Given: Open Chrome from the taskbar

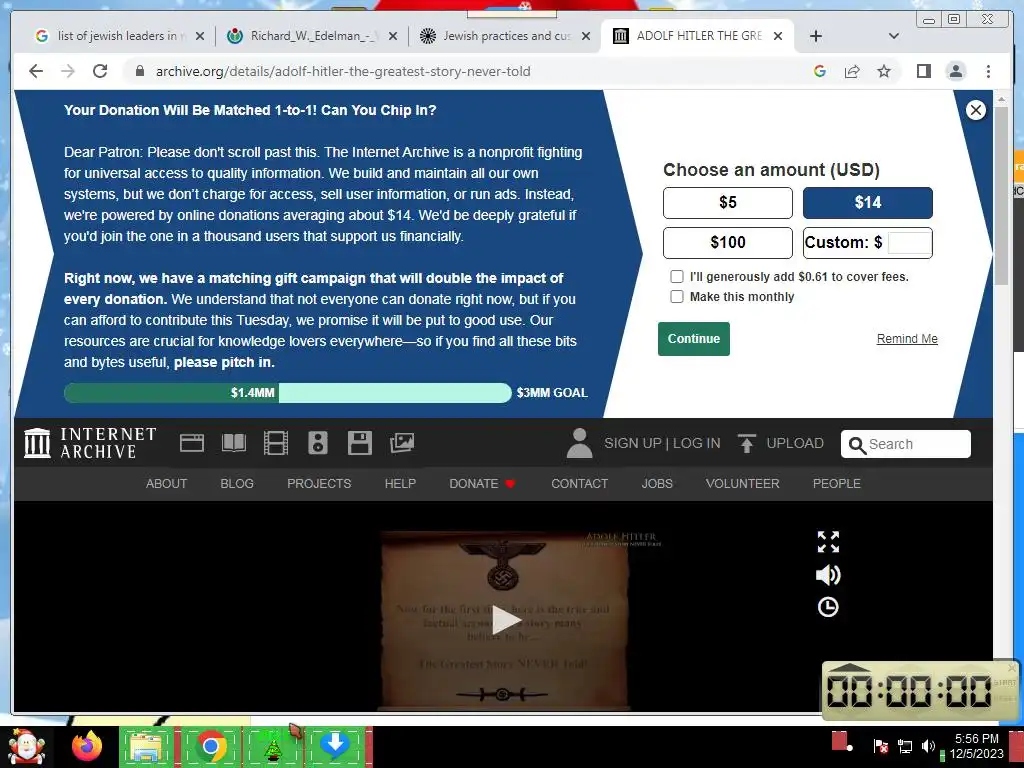Looking at the screenshot, I should (210, 746).
